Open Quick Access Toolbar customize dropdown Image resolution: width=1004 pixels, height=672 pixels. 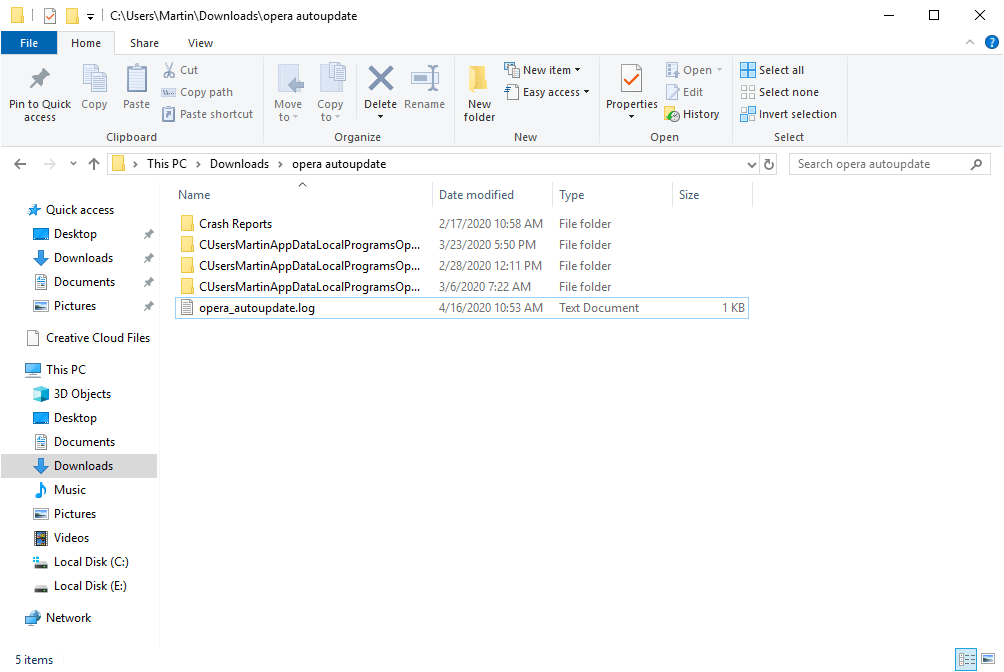(x=90, y=16)
